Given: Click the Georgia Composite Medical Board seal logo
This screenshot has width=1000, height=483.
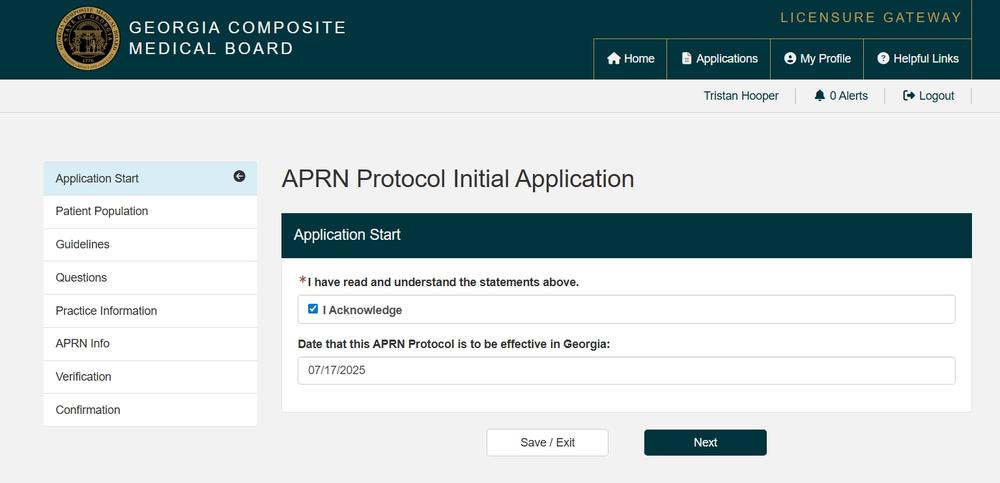Looking at the screenshot, I should (x=87, y=38).
